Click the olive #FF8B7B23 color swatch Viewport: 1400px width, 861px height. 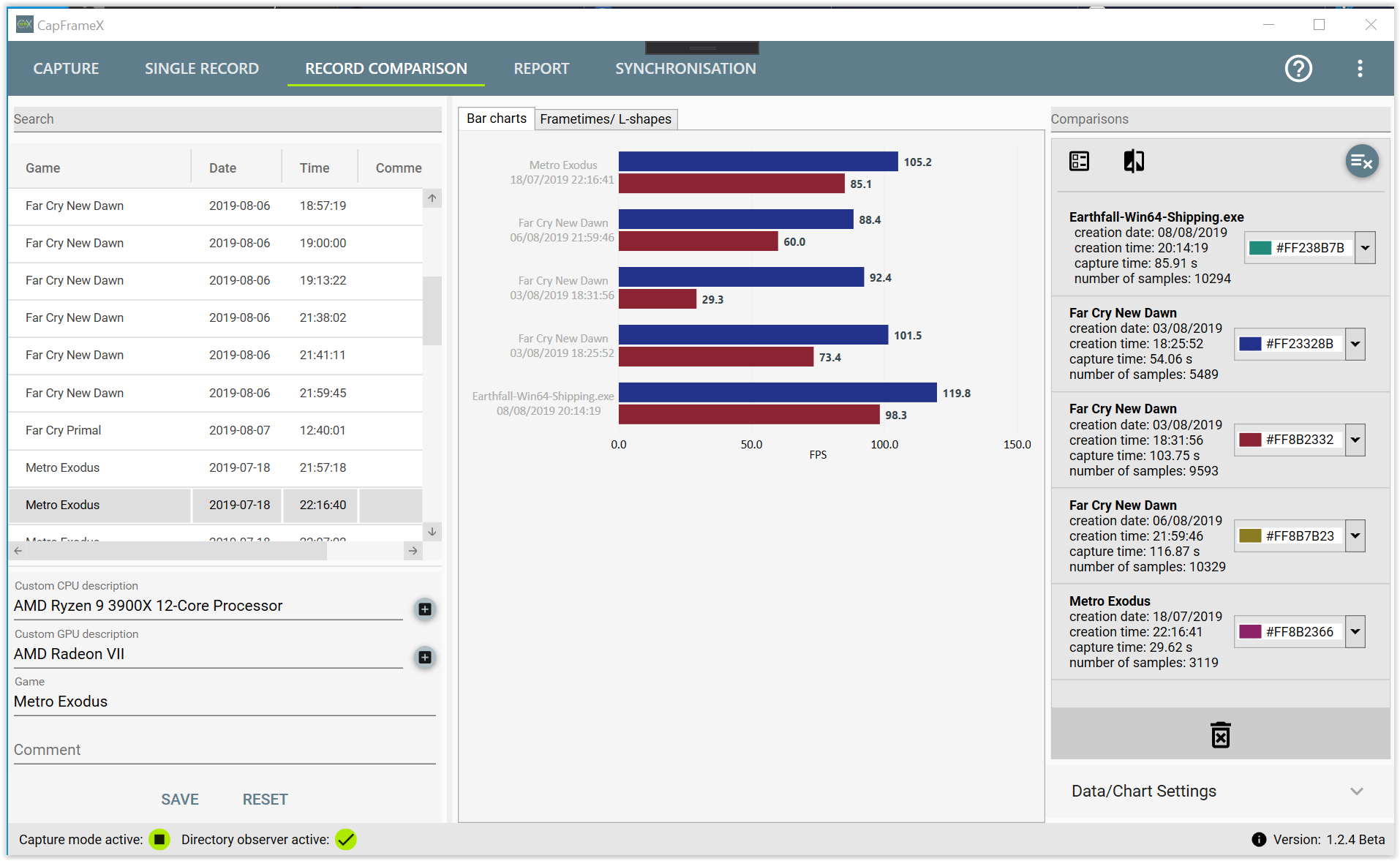1250,536
